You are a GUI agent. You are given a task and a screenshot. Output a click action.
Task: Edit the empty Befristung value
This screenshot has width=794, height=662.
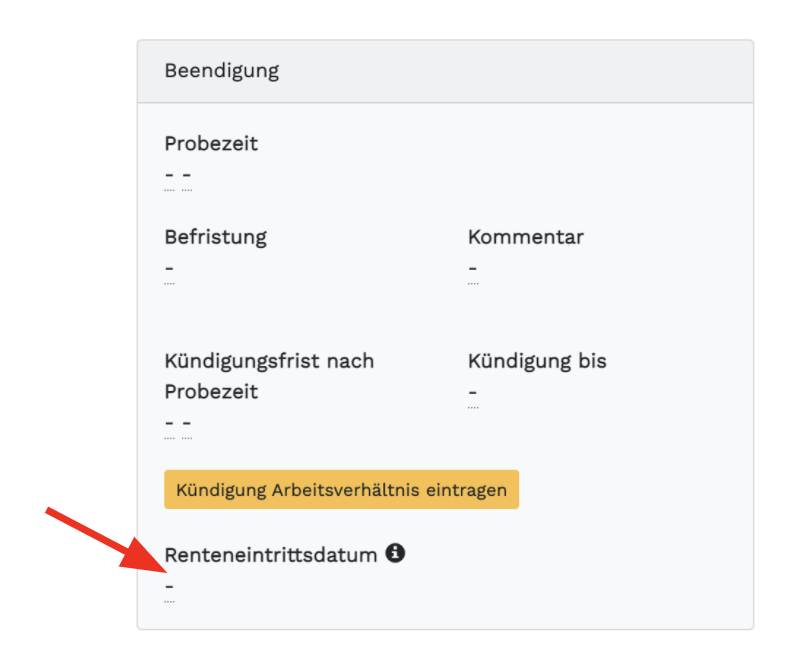tap(169, 270)
